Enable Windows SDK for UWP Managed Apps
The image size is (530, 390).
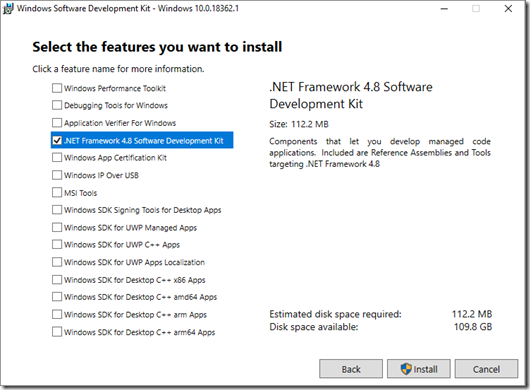point(57,227)
